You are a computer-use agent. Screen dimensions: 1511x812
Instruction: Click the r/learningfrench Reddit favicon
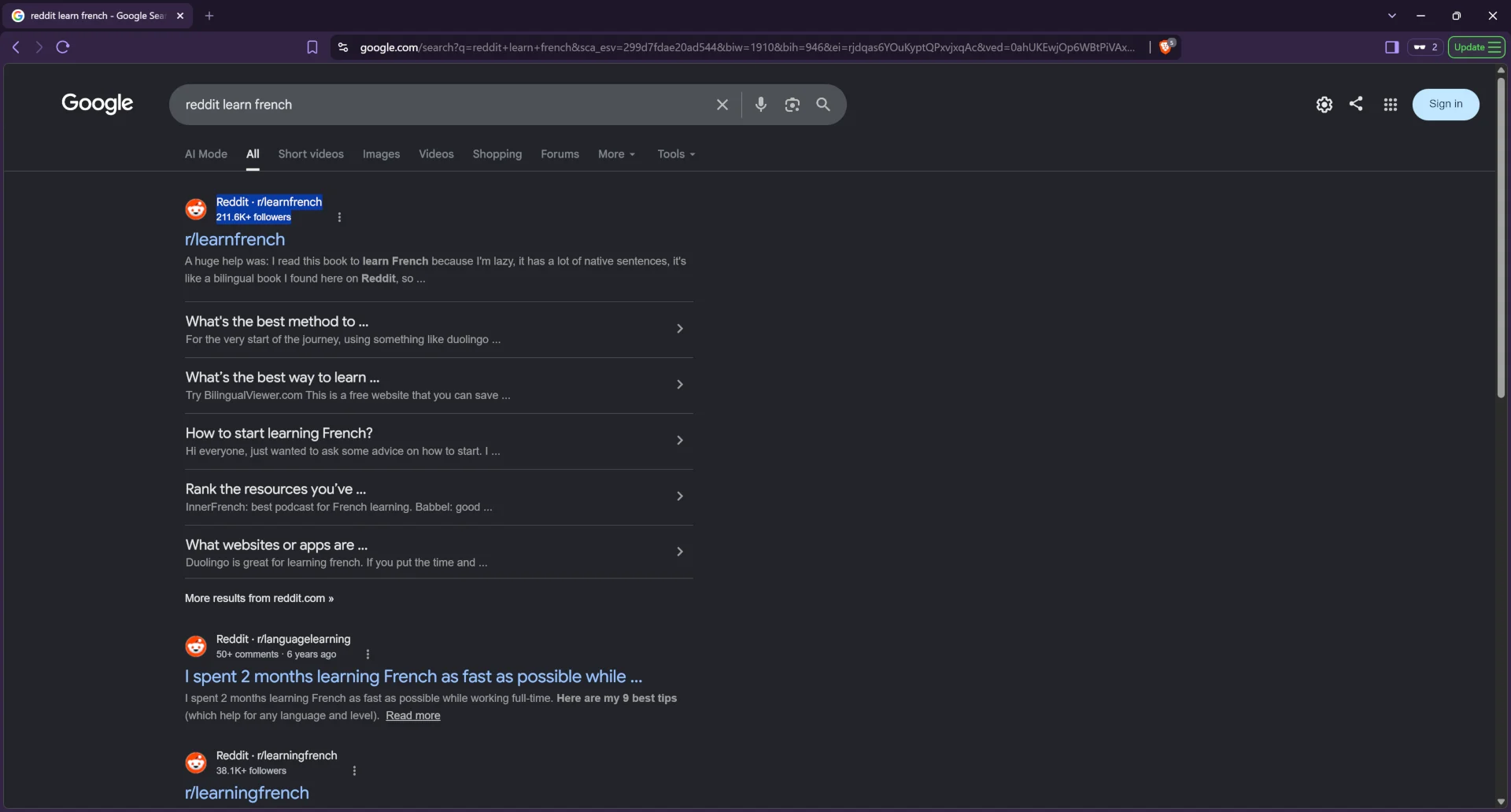coord(196,763)
